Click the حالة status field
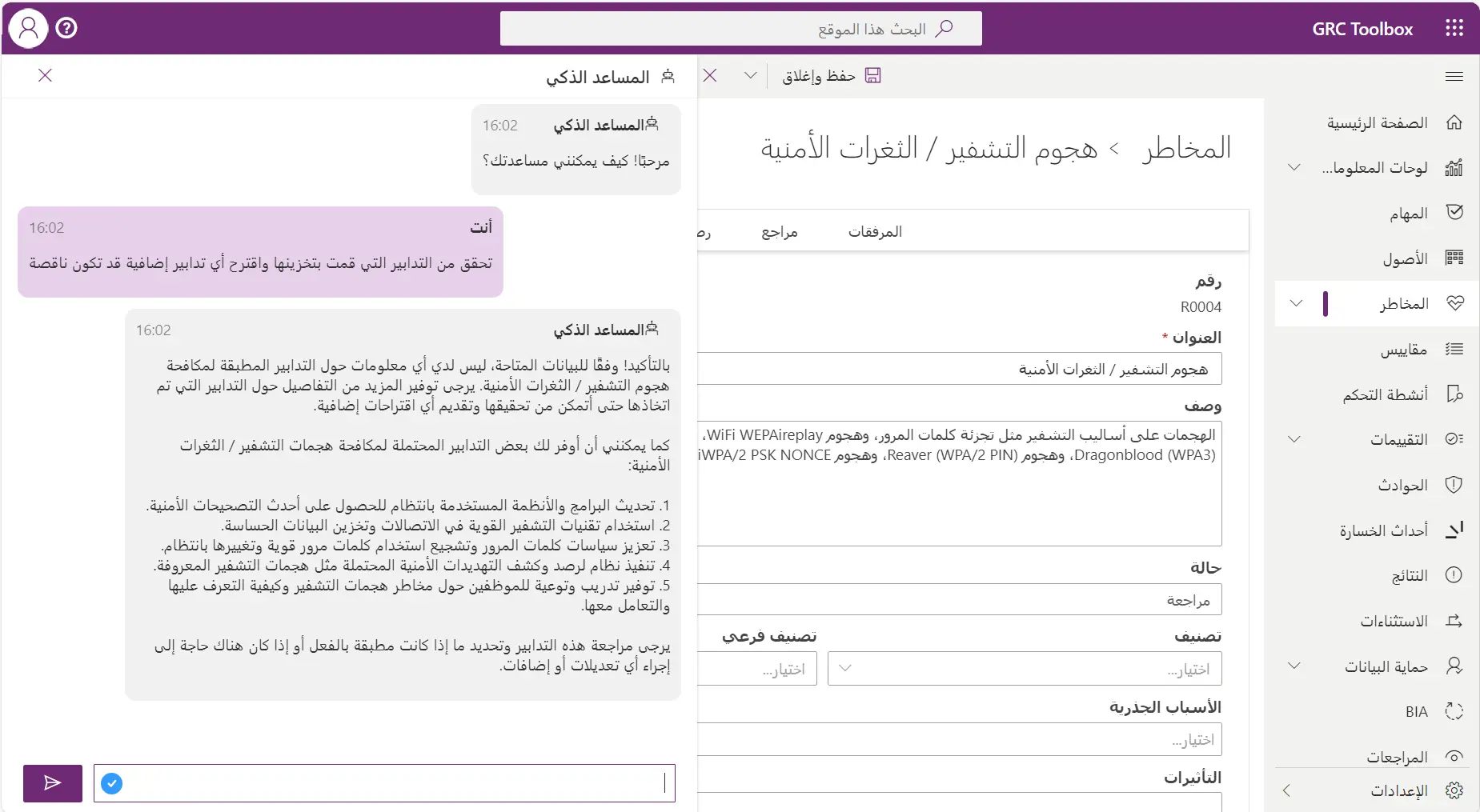 [x=960, y=600]
